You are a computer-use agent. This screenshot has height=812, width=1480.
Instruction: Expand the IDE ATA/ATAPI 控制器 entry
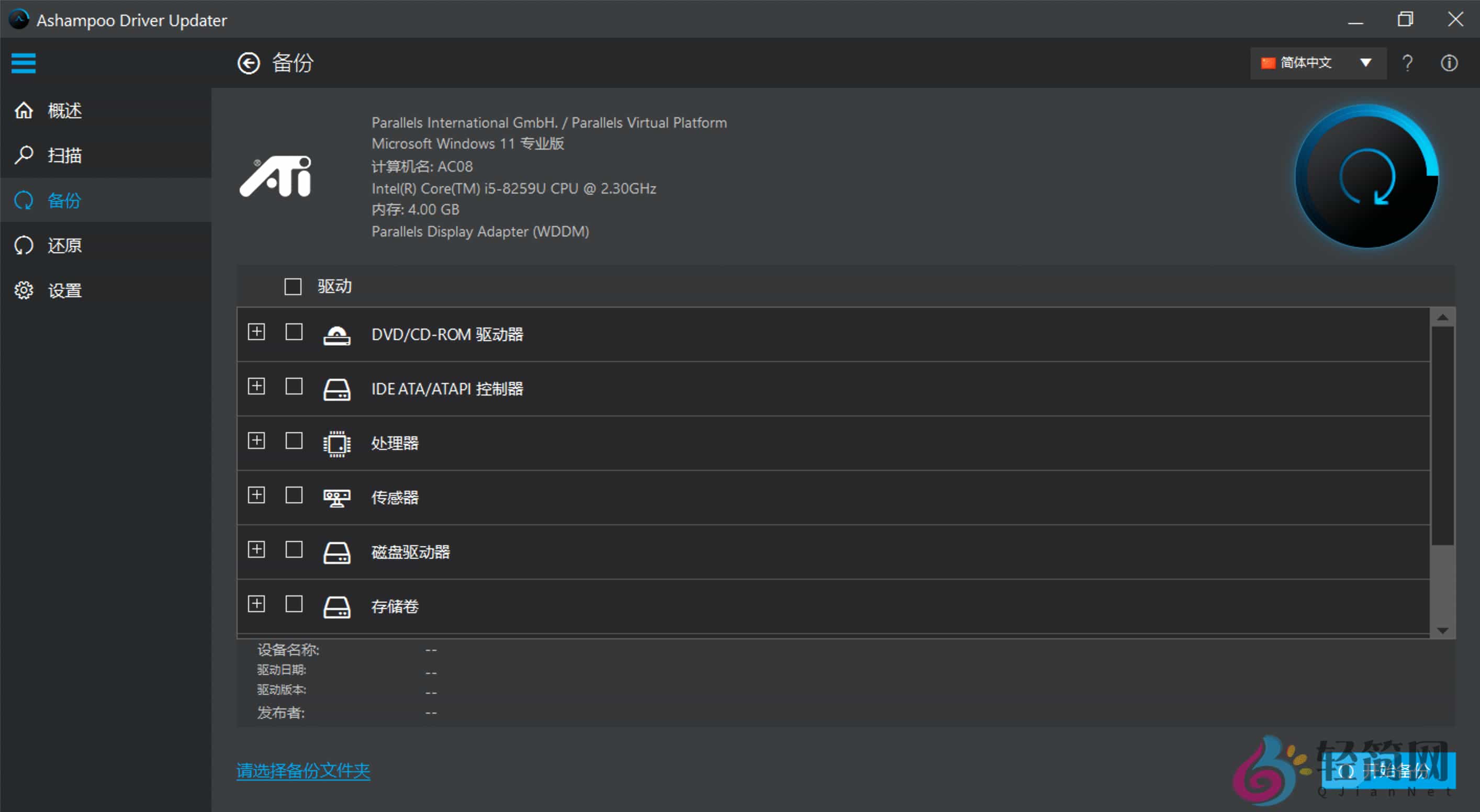(x=256, y=387)
